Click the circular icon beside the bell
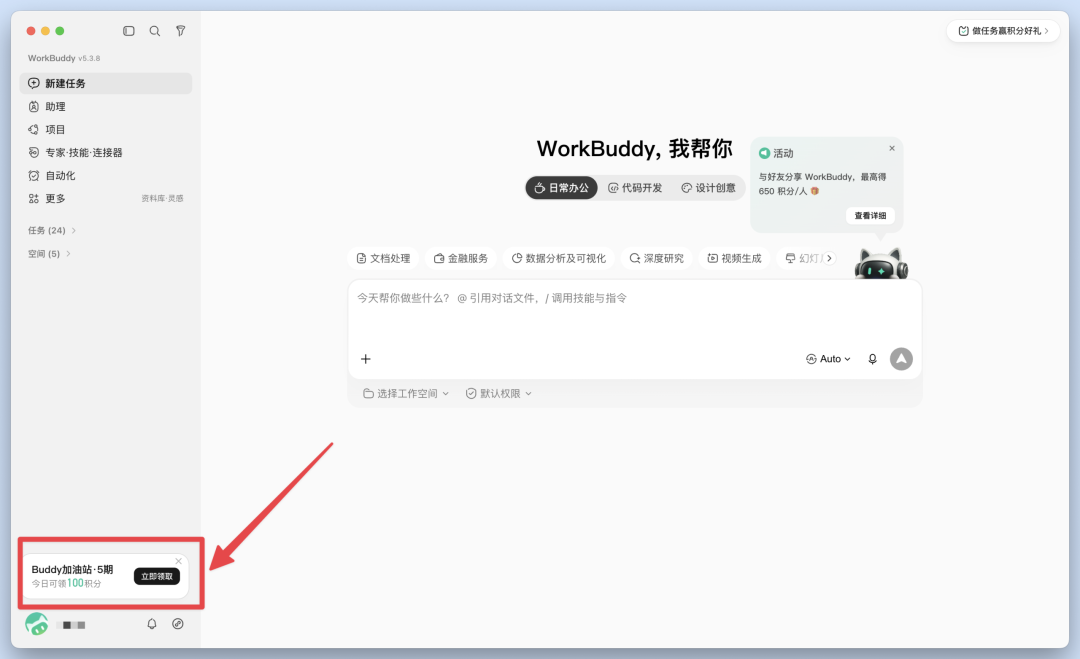Screen dimensions: 1080x659 (x=178, y=624)
